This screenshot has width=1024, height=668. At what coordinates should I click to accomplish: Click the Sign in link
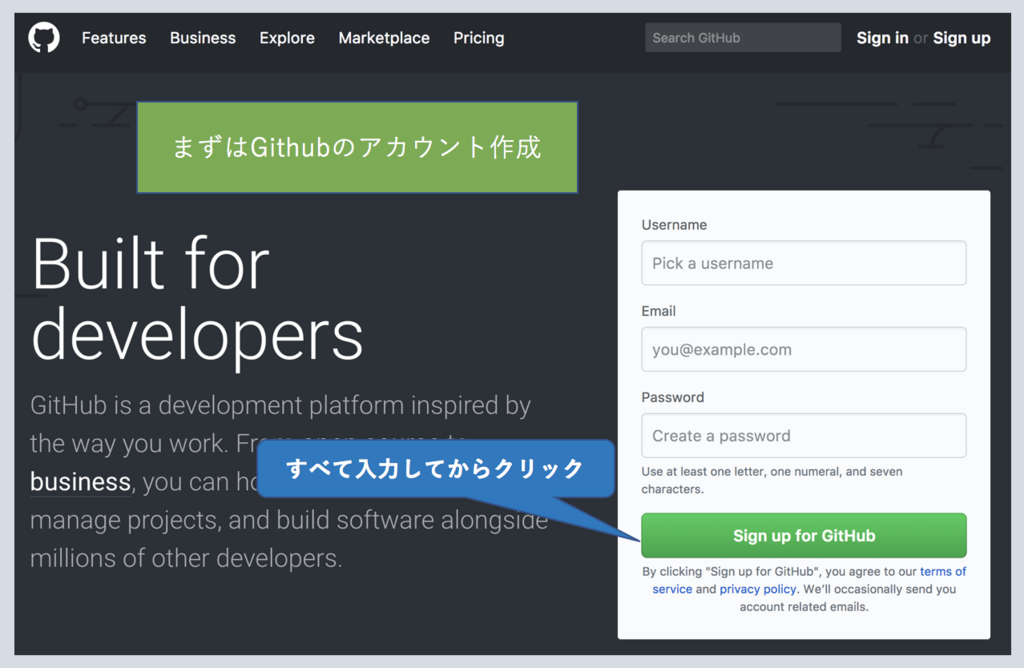tap(882, 38)
